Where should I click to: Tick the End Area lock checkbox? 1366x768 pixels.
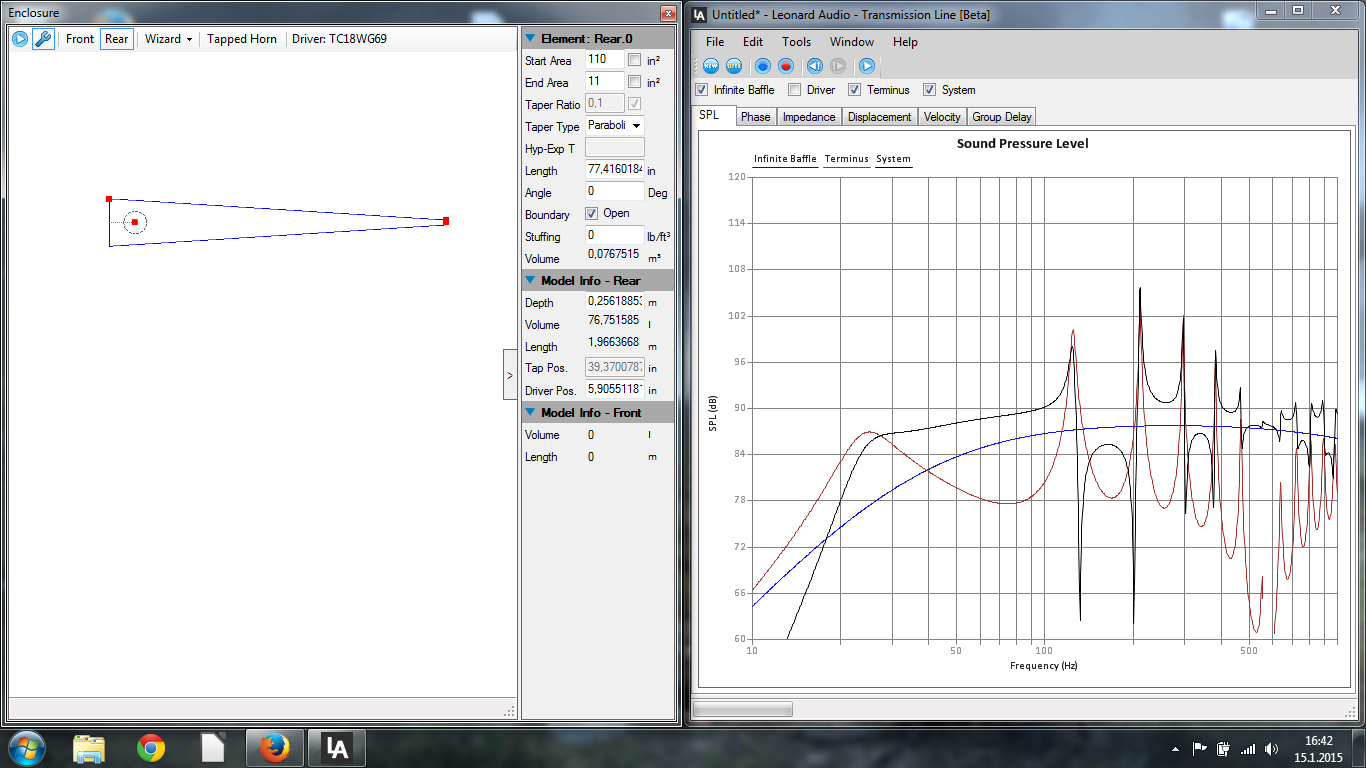[x=634, y=82]
